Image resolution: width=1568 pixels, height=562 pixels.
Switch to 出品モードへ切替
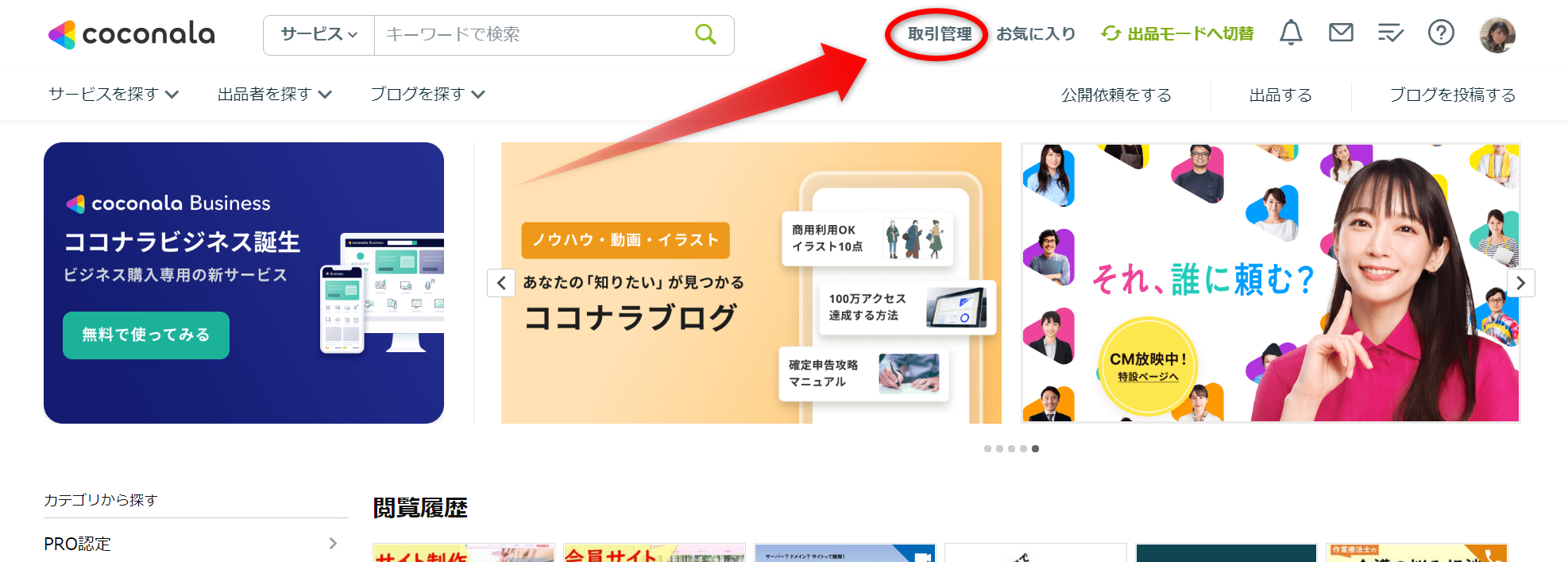(x=1177, y=34)
